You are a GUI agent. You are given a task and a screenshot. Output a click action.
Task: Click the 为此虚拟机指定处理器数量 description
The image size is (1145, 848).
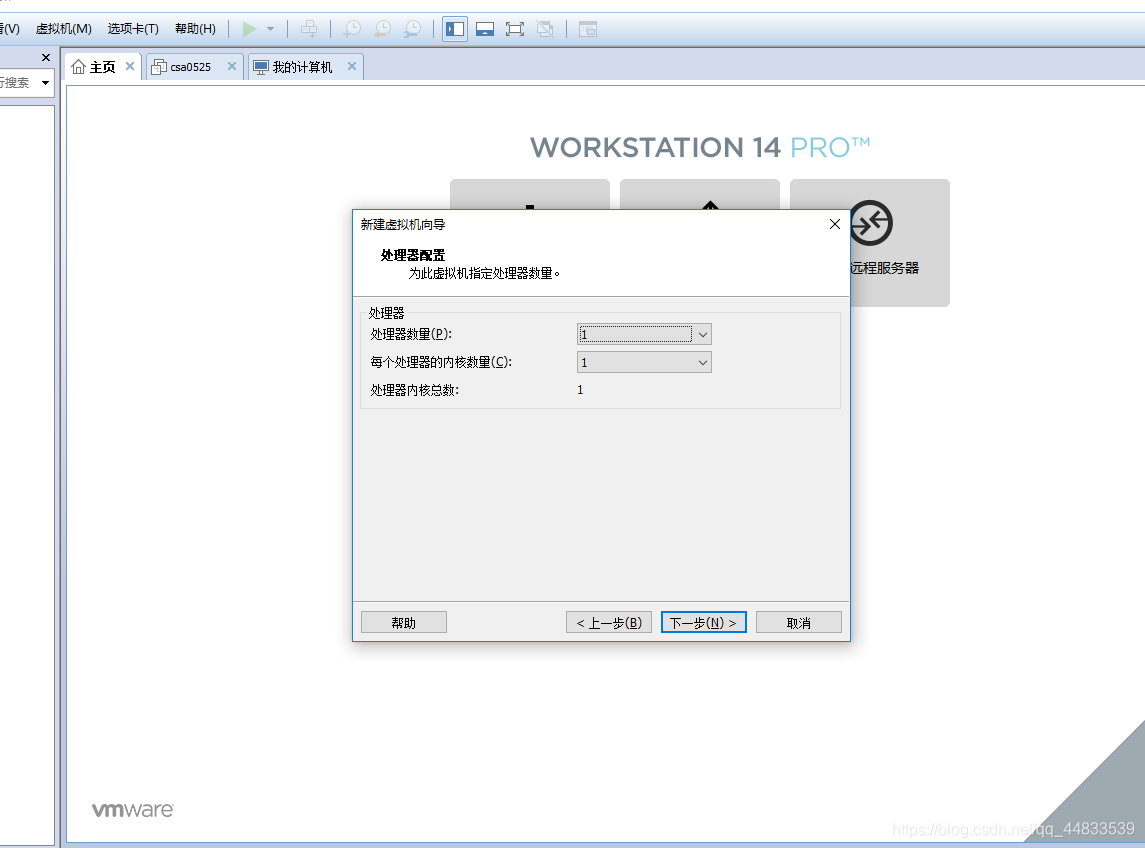pyautogui.click(x=484, y=273)
